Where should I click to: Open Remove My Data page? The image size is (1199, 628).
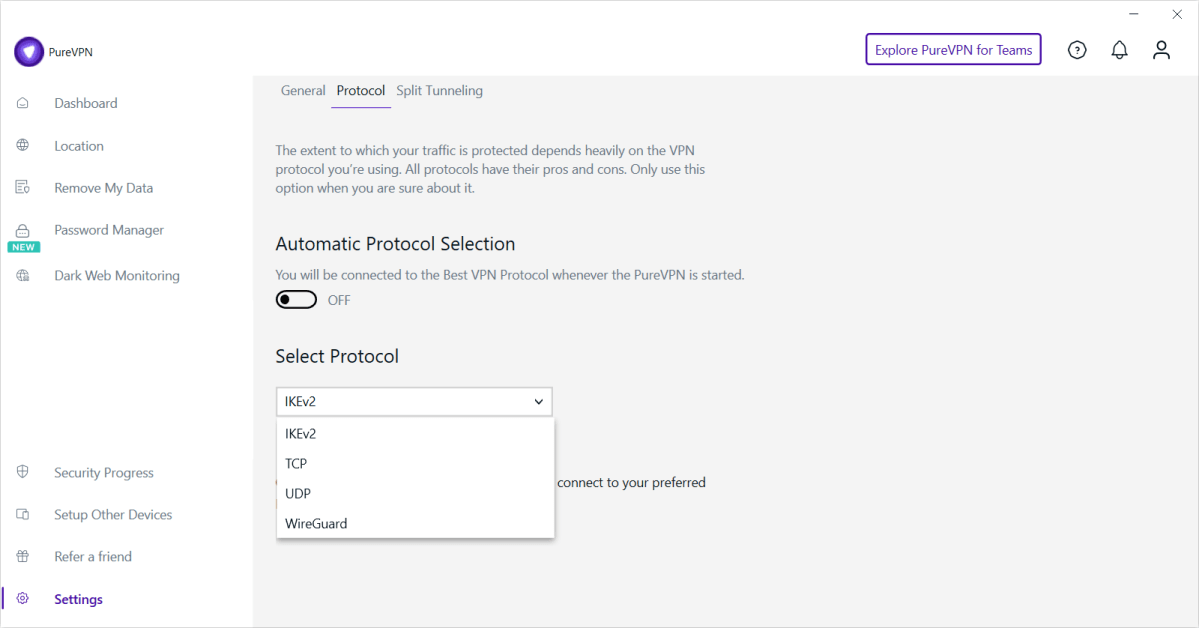(x=103, y=188)
